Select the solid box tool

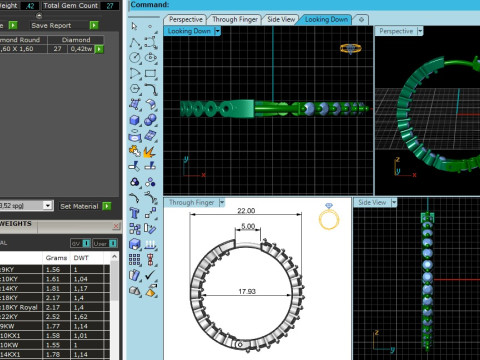(135, 120)
